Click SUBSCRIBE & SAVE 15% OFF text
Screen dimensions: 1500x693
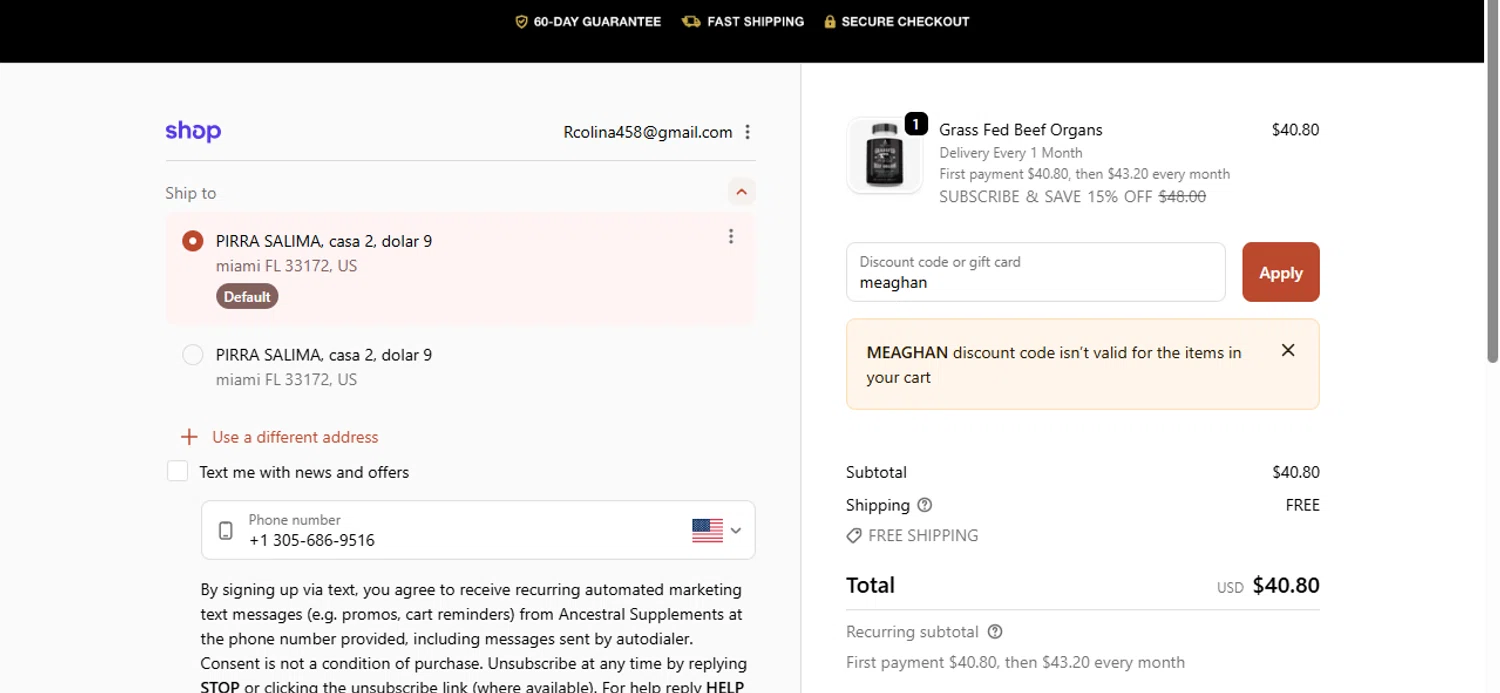pyautogui.click(x=1046, y=197)
